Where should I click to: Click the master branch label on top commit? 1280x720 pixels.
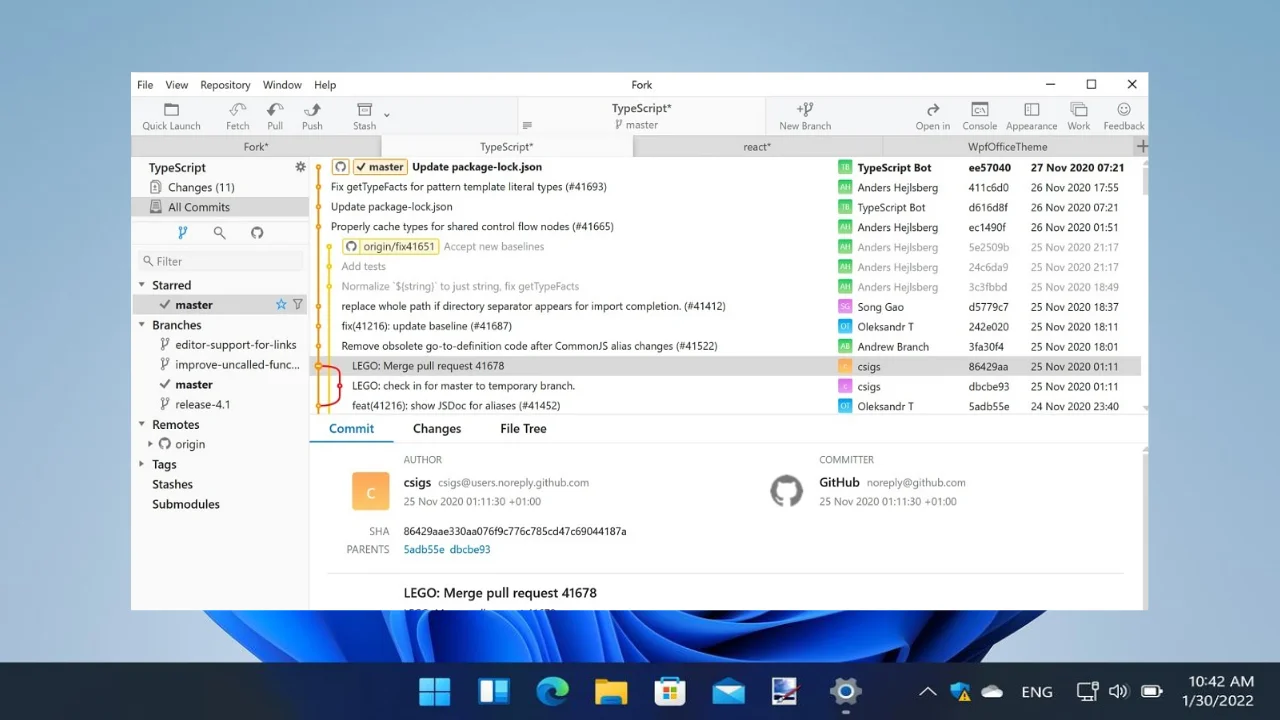click(380, 167)
